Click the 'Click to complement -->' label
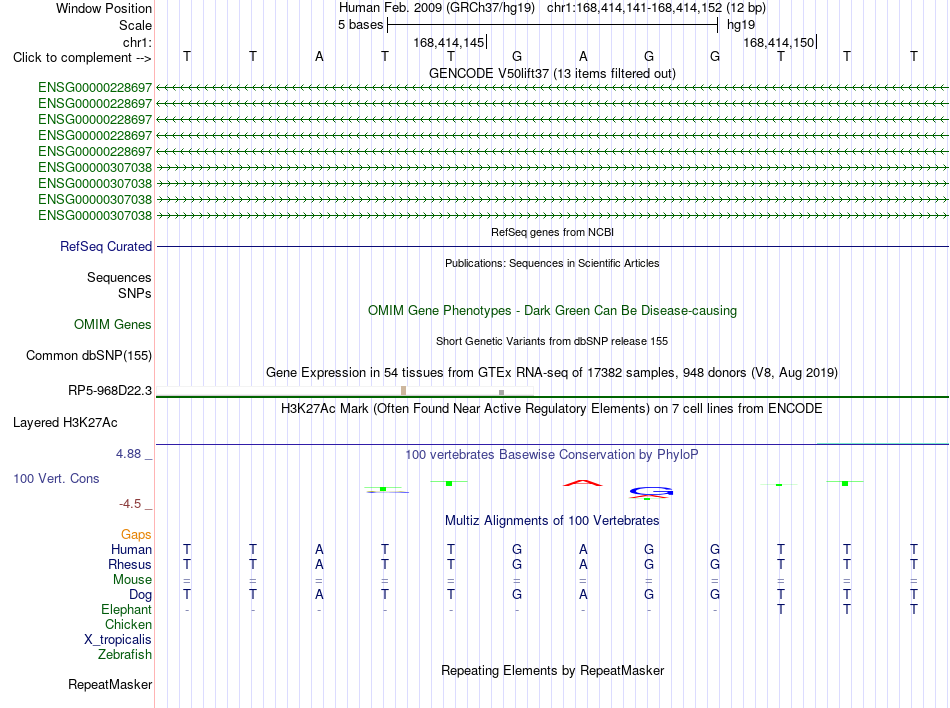Image resolution: width=950 pixels, height=708 pixels. [x=82, y=58]
